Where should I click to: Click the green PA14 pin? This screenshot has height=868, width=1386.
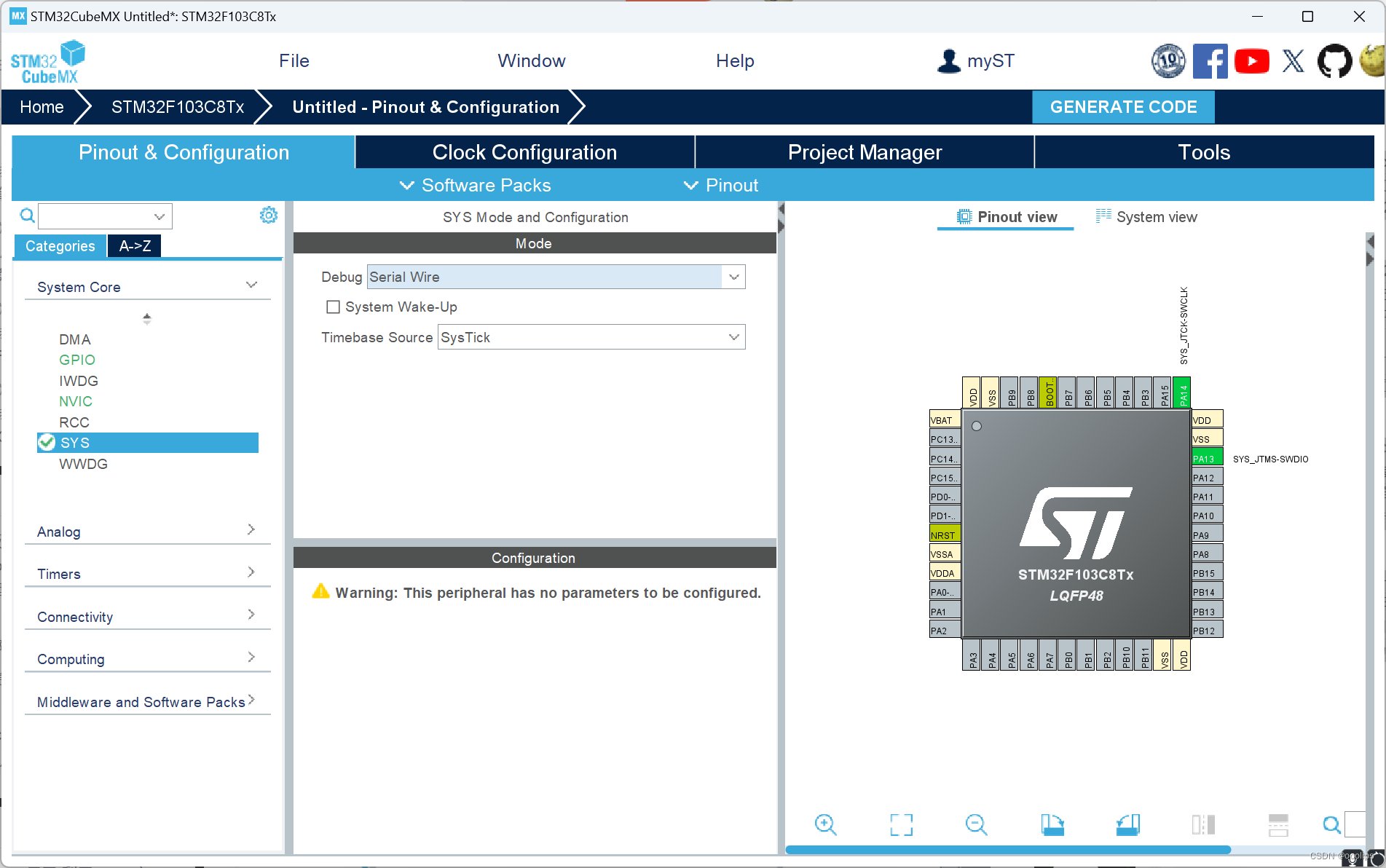(1182, 392)
